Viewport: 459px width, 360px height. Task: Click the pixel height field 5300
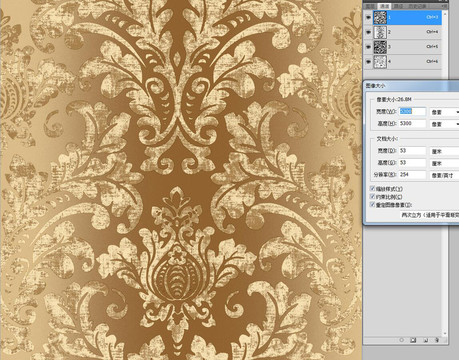coord(412,123)
